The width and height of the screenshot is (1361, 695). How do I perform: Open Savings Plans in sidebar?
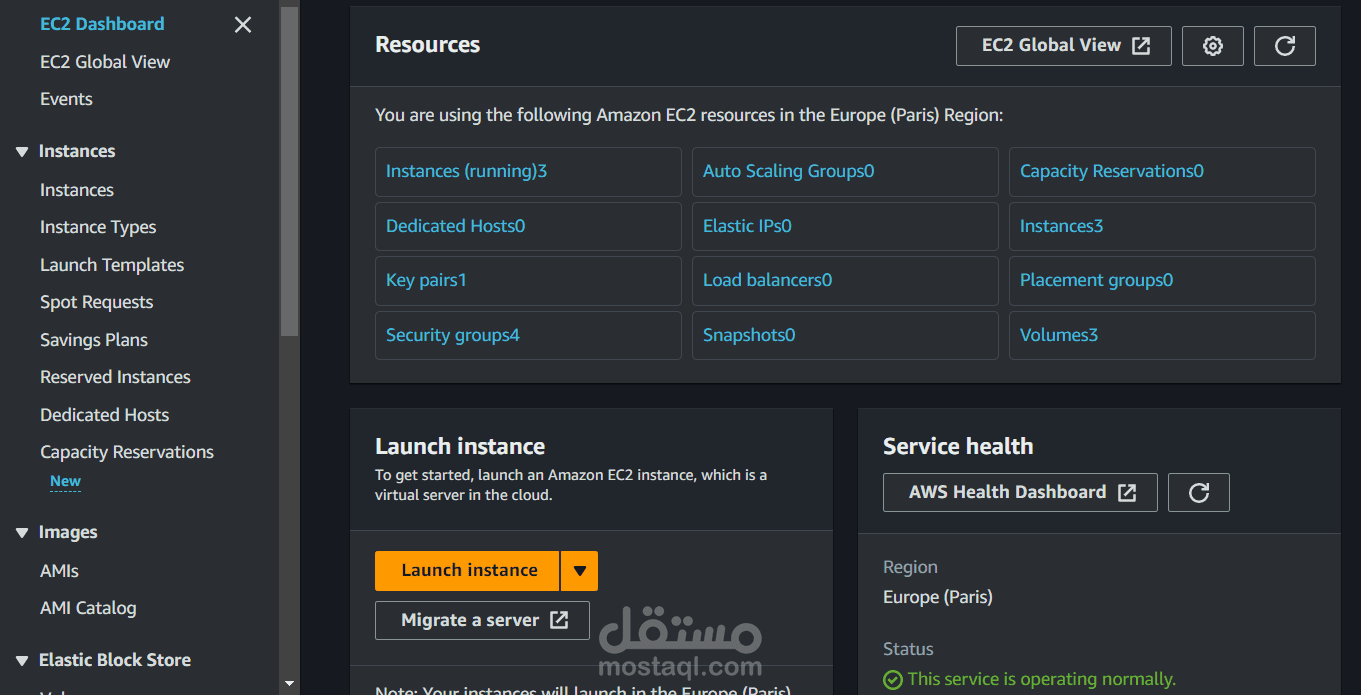[x=94, y=340]
